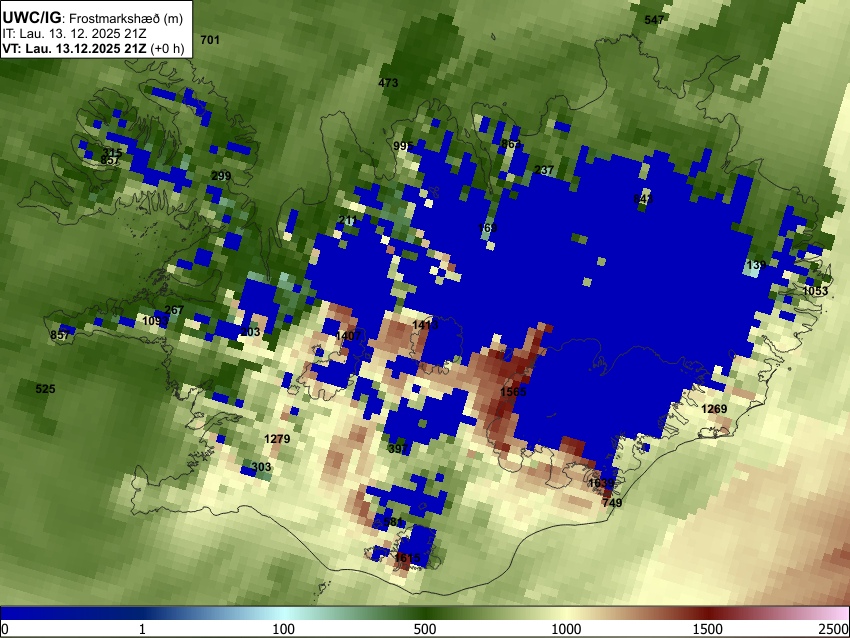This screenshot has height=638, width=850.
Task: Click the '267' height value on the map
Action: click(x=174, y=311)
